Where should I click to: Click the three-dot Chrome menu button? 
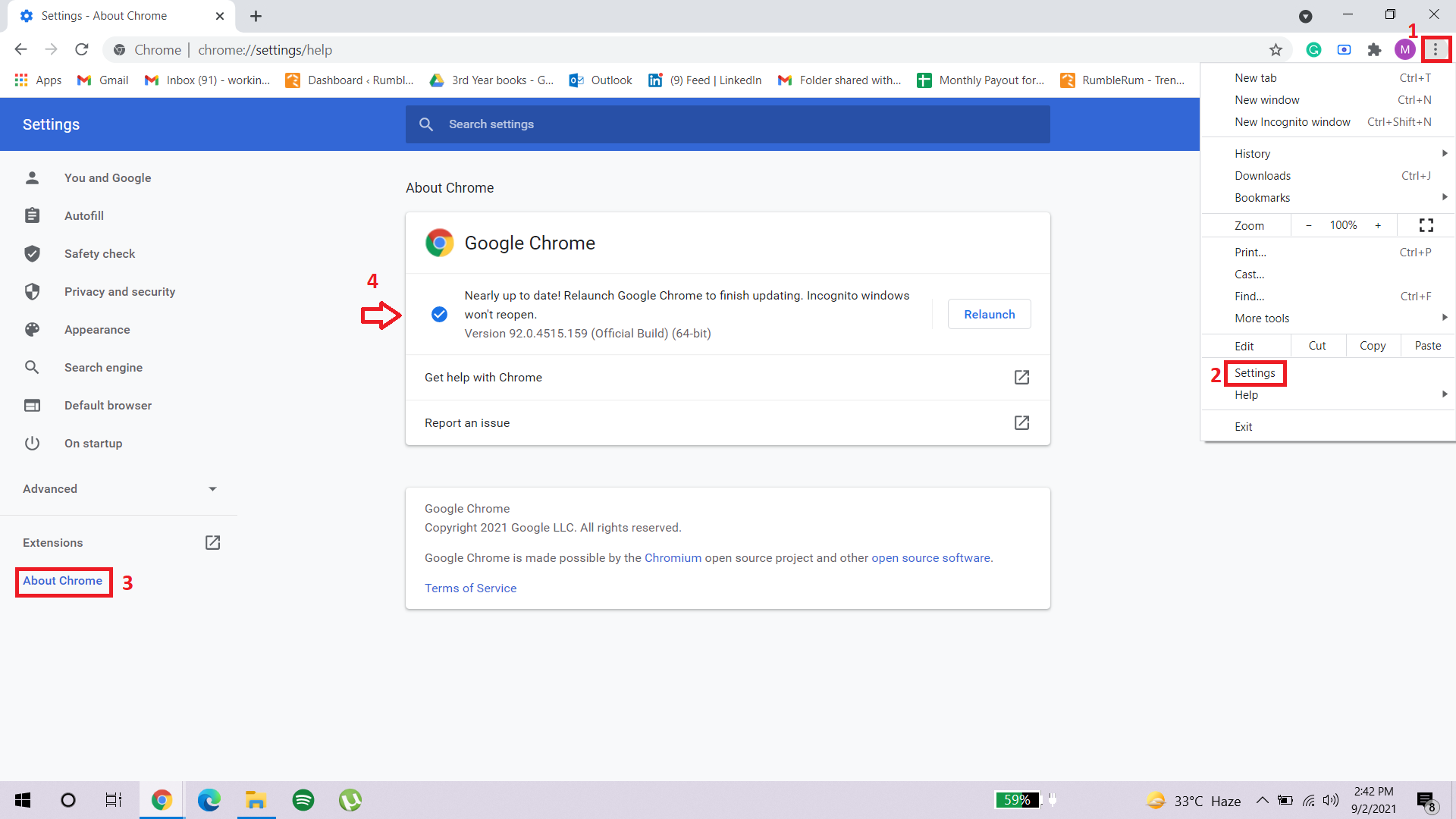click(x=1436, y=50)
